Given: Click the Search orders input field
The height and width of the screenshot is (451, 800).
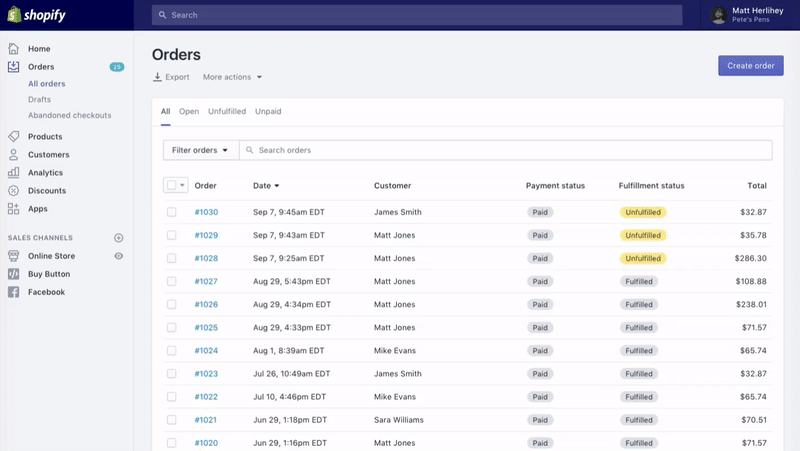Looking at the screenshot, I should pos(510,150).
